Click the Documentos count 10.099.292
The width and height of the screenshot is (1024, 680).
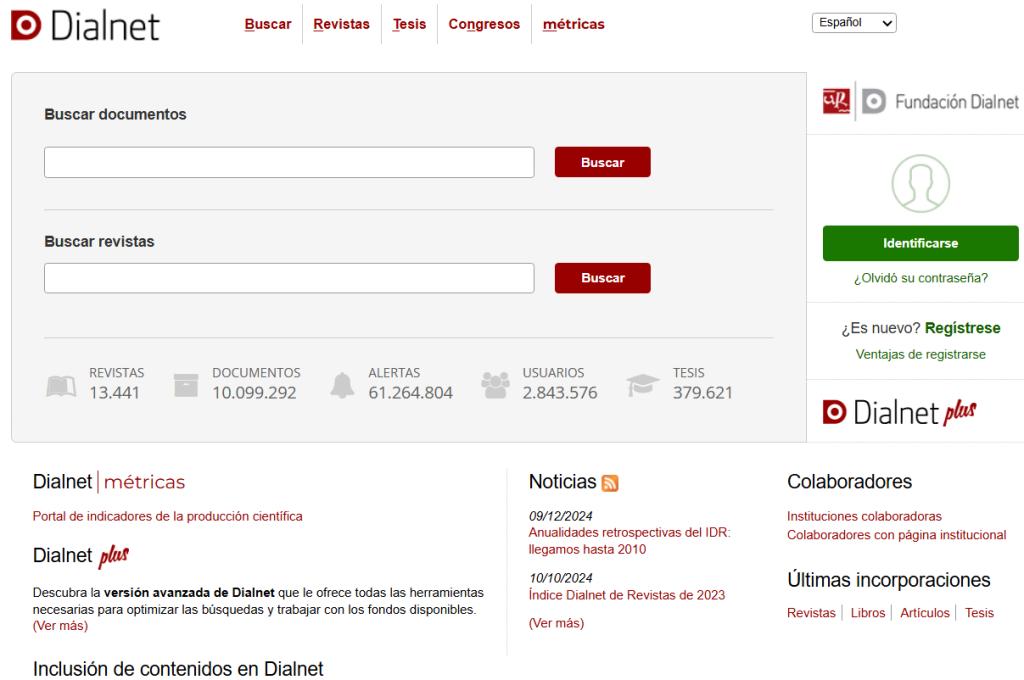pos(254,393)
